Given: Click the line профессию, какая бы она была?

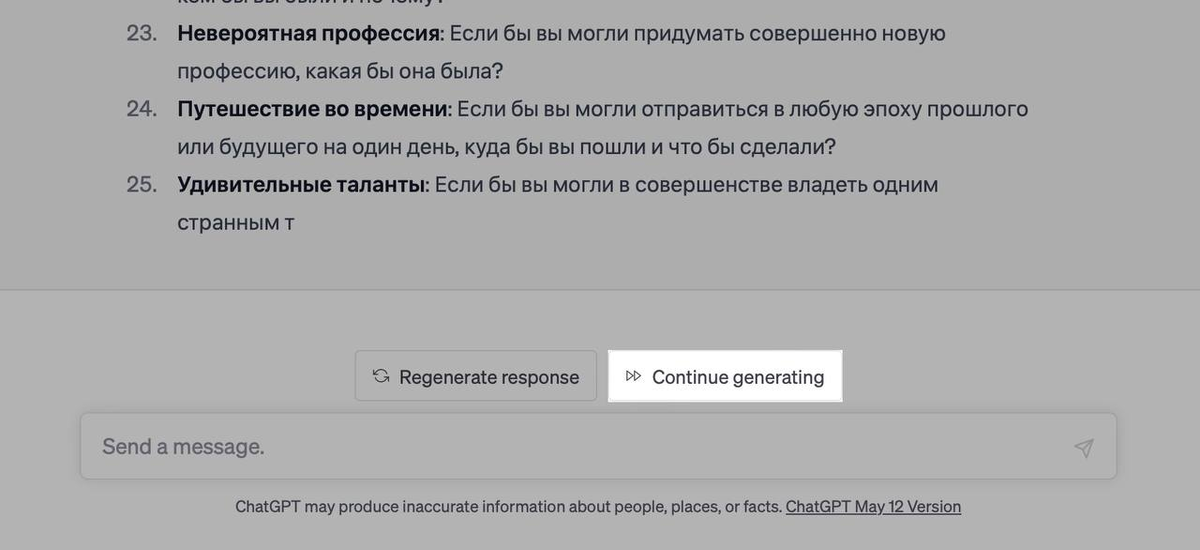Looking at the screenshot, I should 340,72.
